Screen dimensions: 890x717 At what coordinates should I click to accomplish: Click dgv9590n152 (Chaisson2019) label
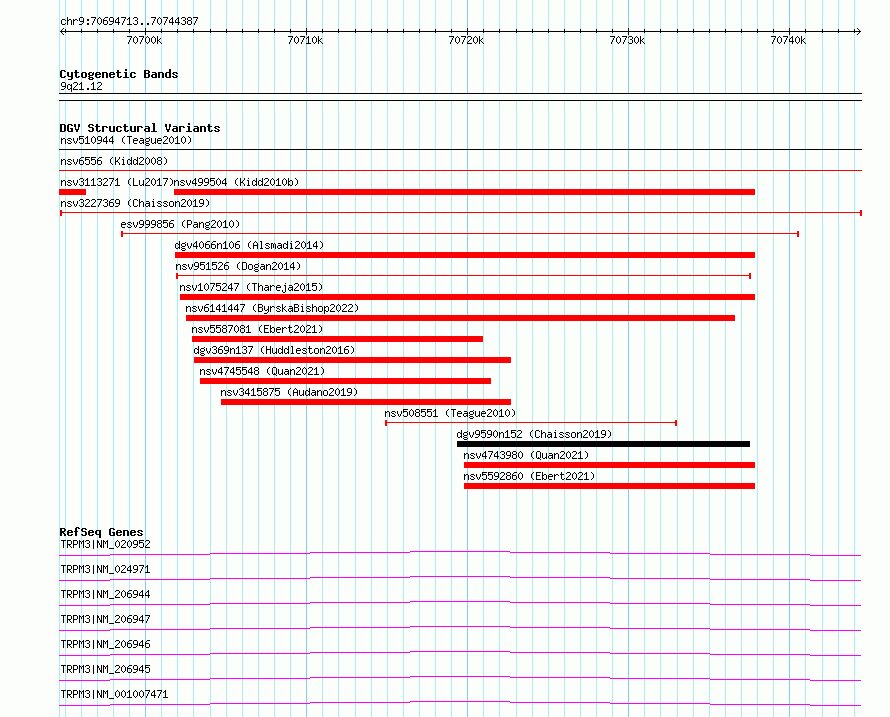(x=535, y=434)
